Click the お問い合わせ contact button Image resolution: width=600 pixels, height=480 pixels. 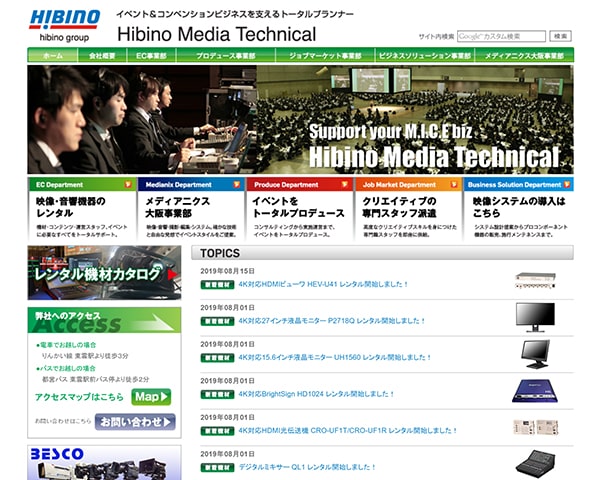click(135, 422)
